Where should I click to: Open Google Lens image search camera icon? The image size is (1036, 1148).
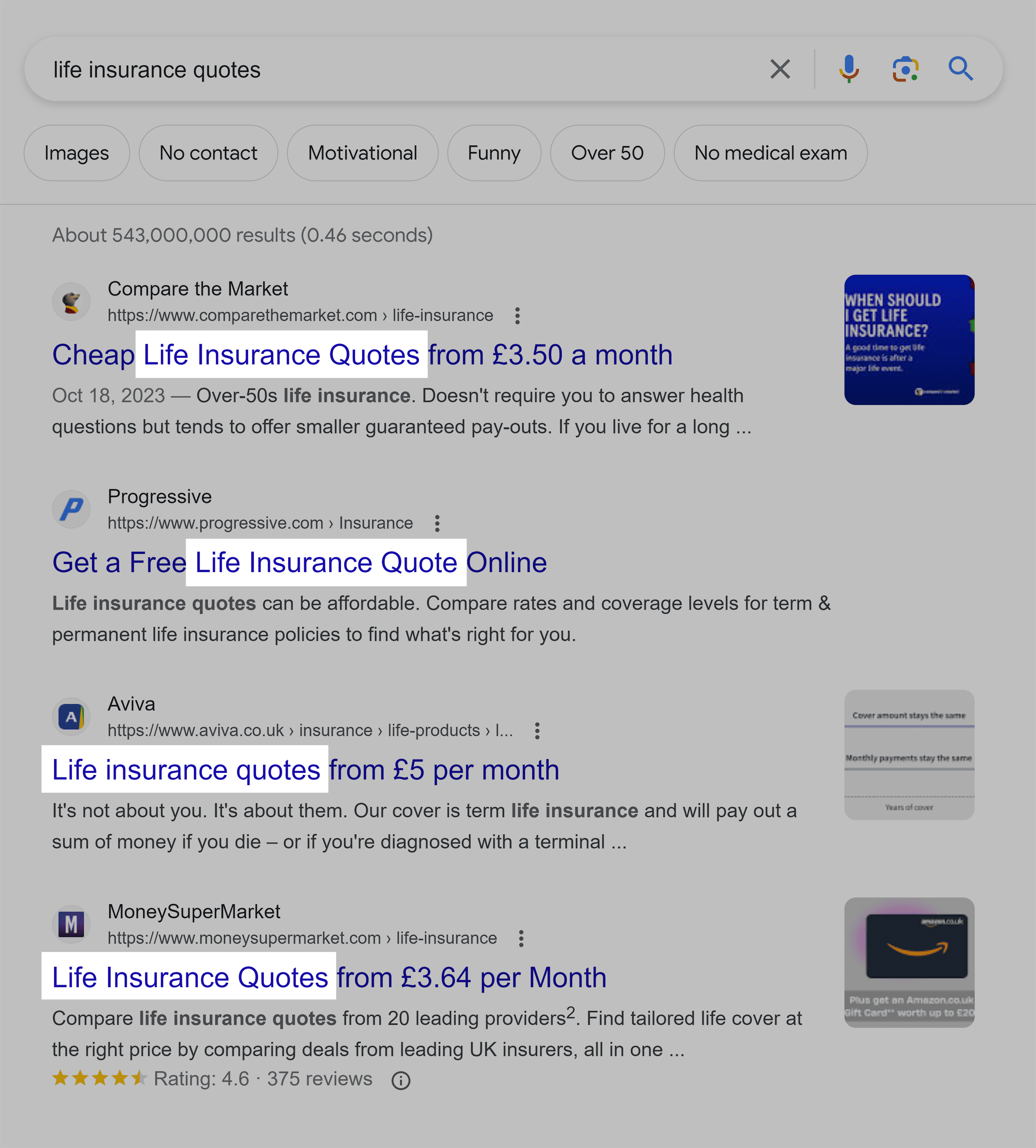905,69
